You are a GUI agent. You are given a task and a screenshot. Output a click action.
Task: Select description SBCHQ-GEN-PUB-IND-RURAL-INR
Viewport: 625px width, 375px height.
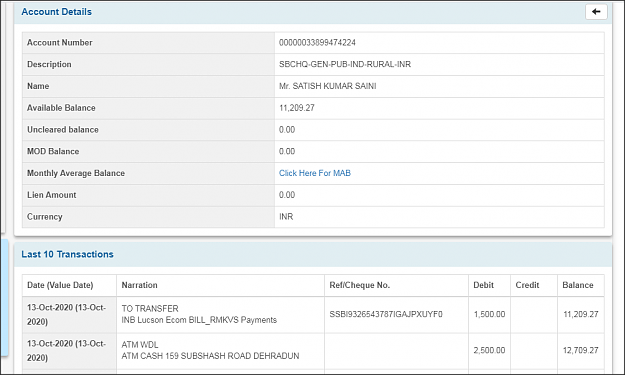(x=345, y=64)
